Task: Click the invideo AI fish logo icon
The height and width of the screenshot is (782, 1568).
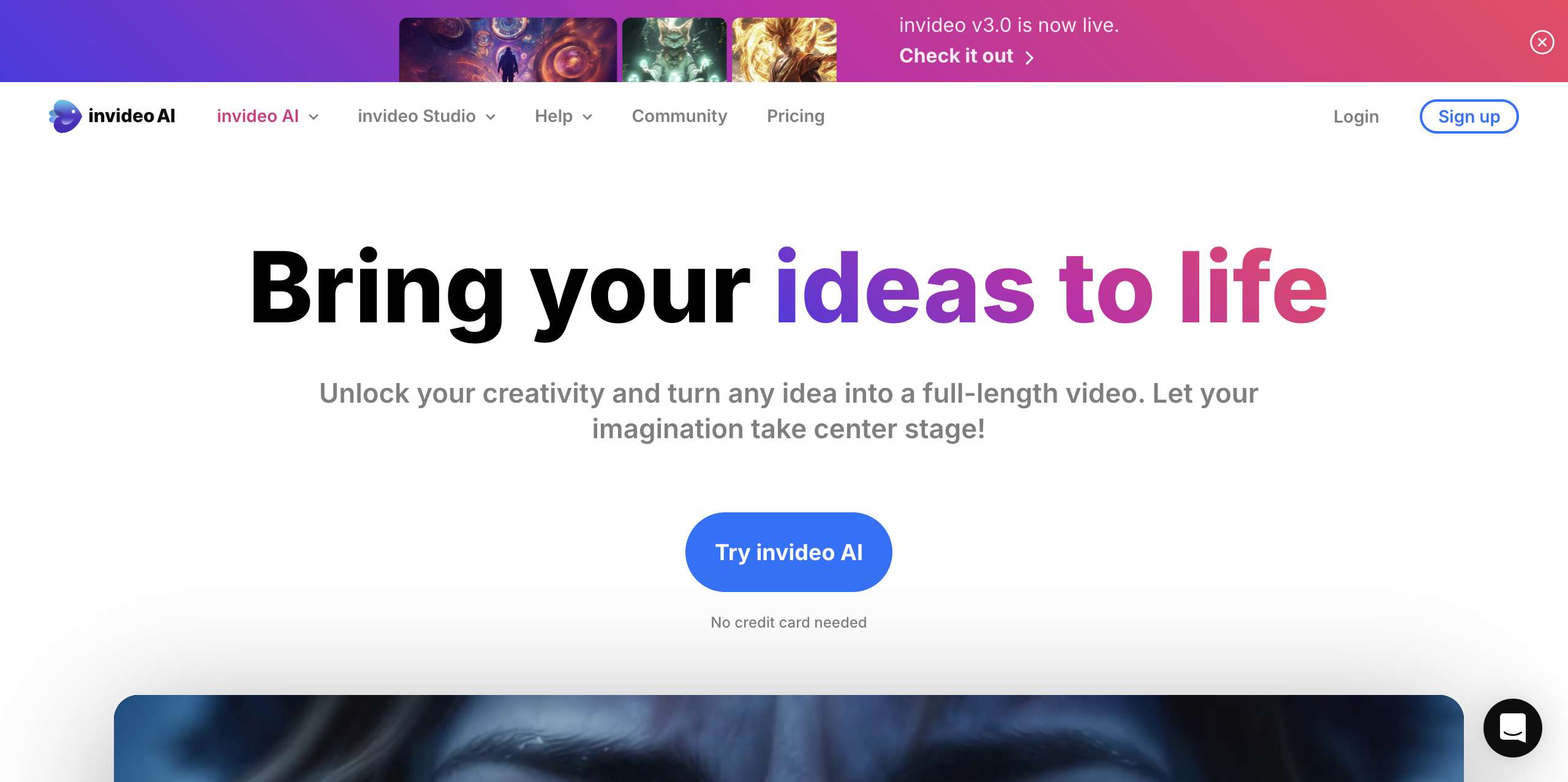Action: [x=65, y=116]
